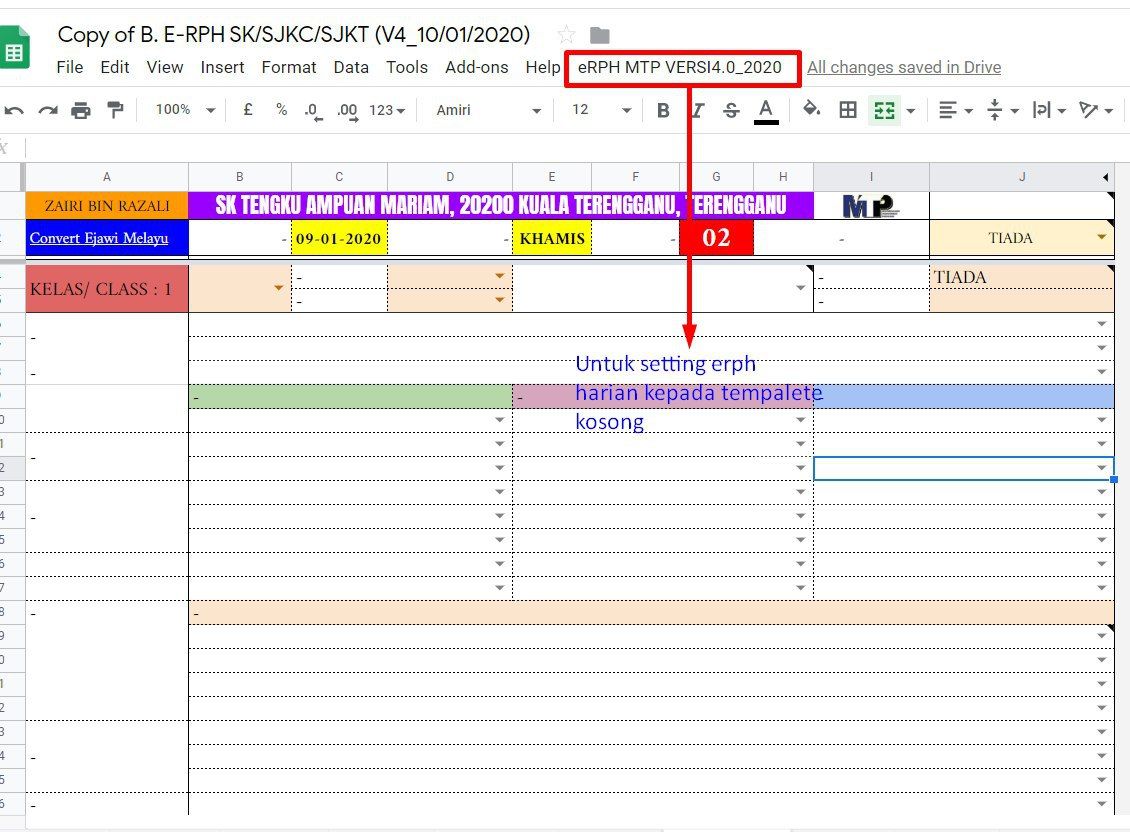This screenshot has height=832, width=1130.
Task: Select the SK TENGKU AMPUAN MARIAM header cell
Action: pos(501,205)
